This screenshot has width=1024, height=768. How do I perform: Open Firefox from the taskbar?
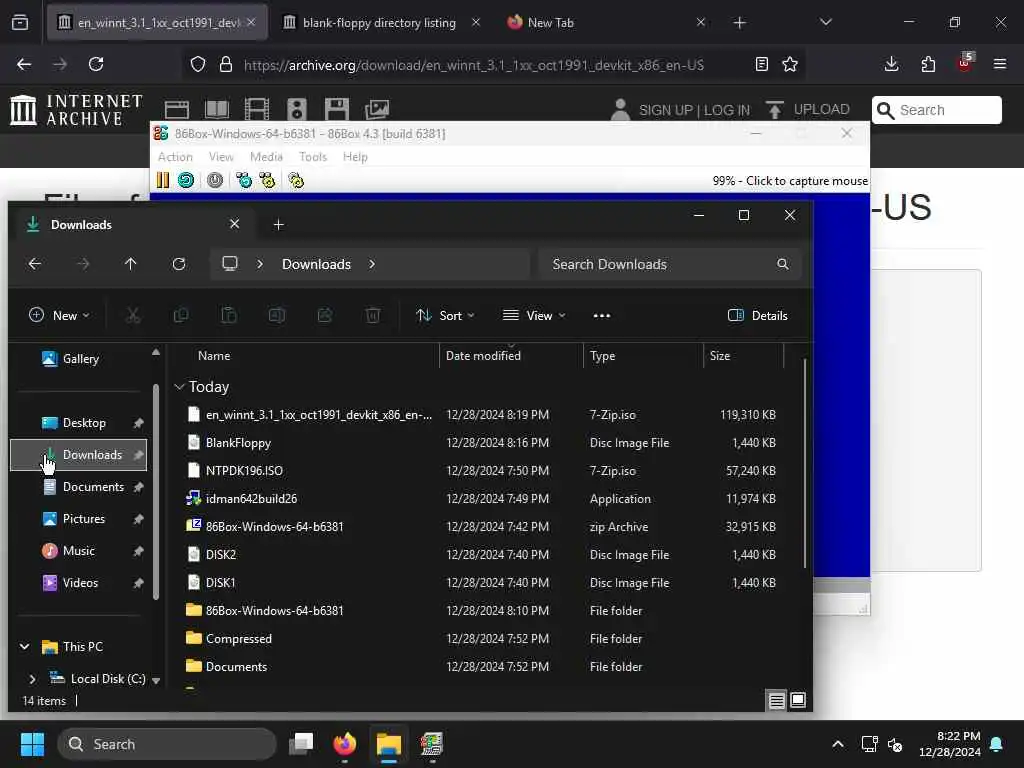click(345, 744)
